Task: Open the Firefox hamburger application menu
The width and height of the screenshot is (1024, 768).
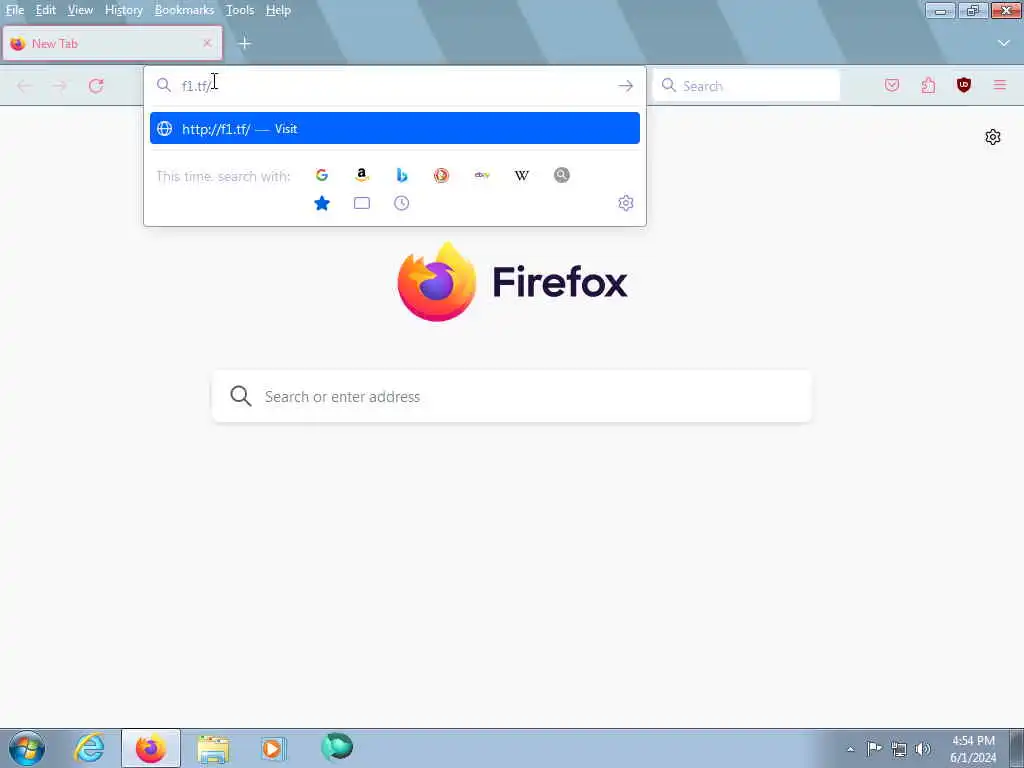Action: (x=1000, y=85)
